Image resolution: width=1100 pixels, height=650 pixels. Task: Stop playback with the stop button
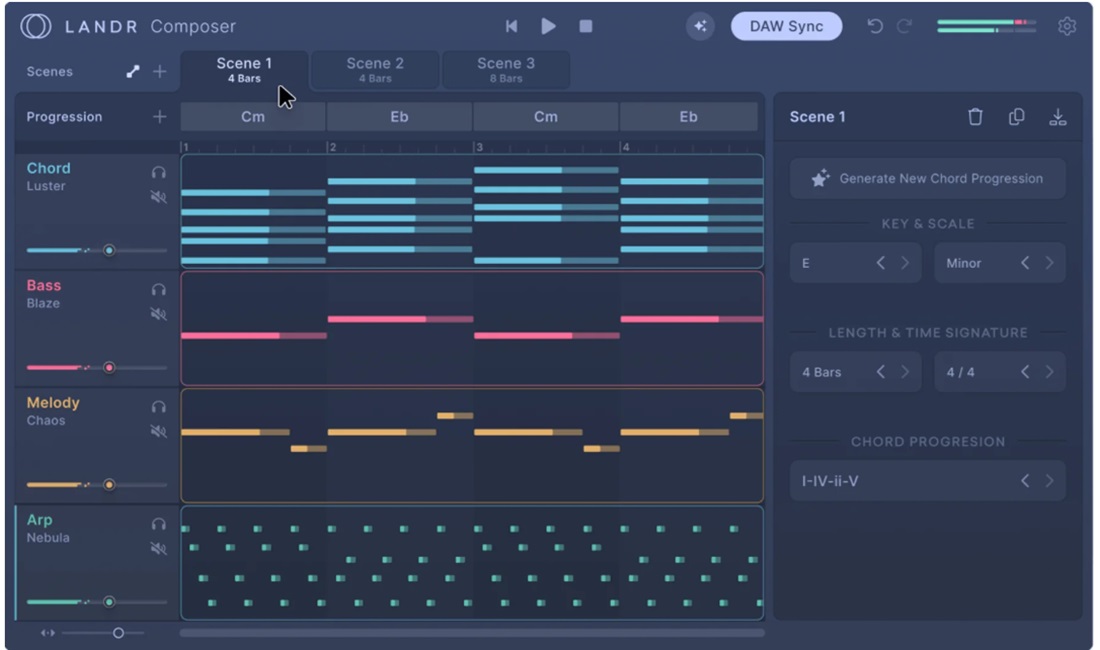click(586, 26)
